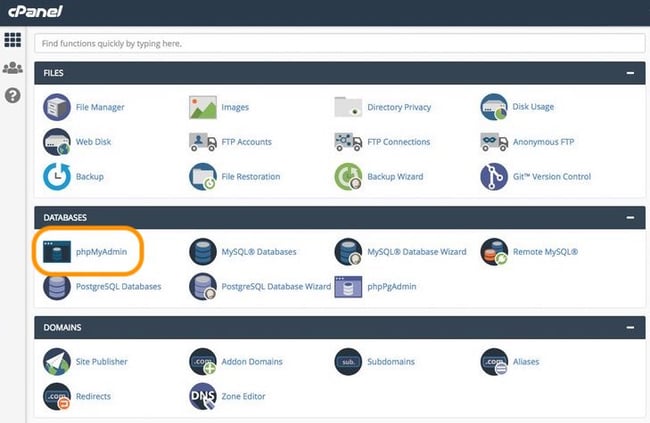Open the MySQL Database Wizard icon
Image resolution: width=650 pixels, height=423 pixels.
[348, 252]
